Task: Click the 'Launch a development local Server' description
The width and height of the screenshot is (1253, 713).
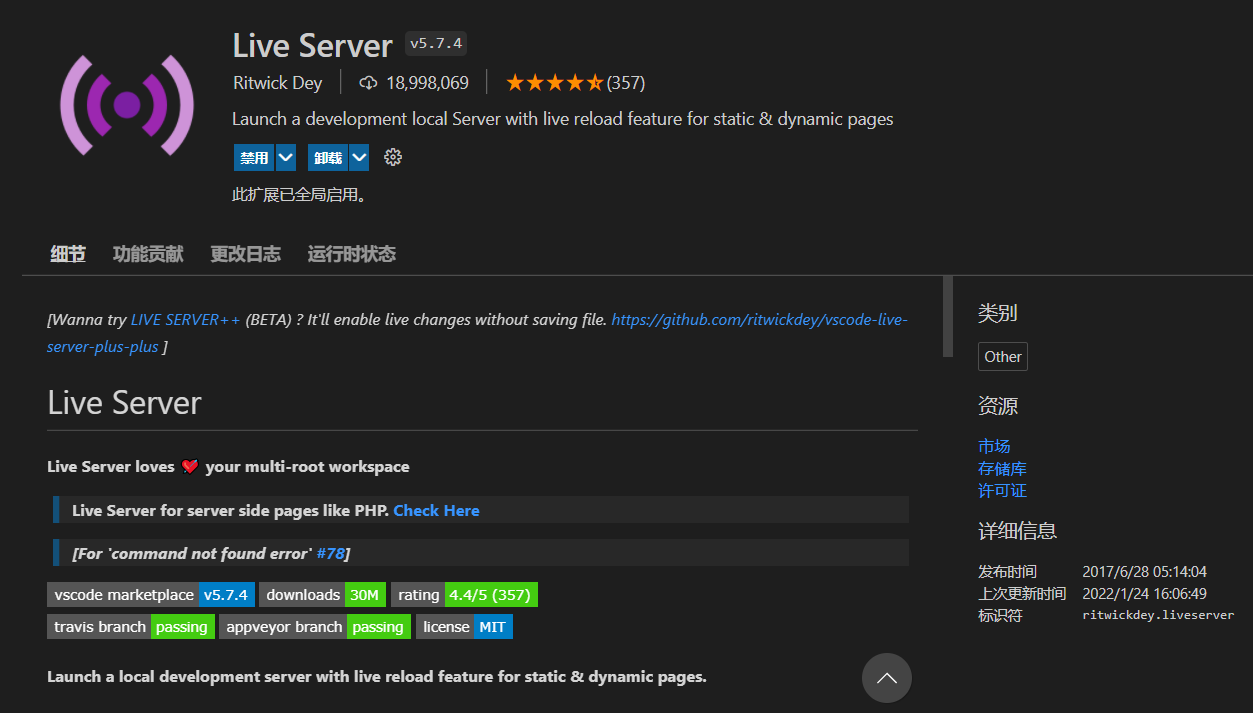Action: pyautogui.click(x=563, y=119)
